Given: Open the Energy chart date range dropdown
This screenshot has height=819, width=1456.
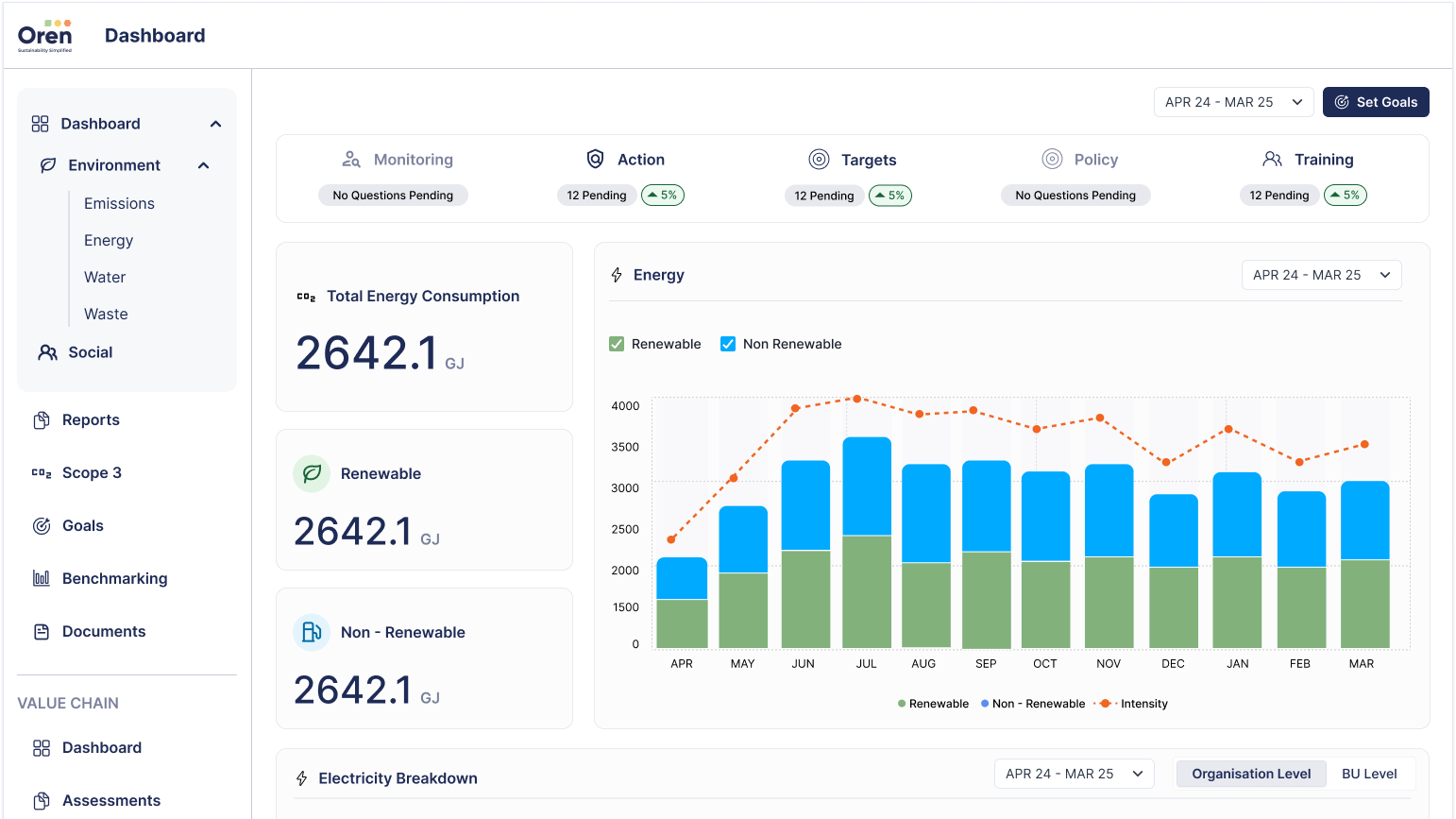Looking at the screenshot, I should tap(1321, 275).
